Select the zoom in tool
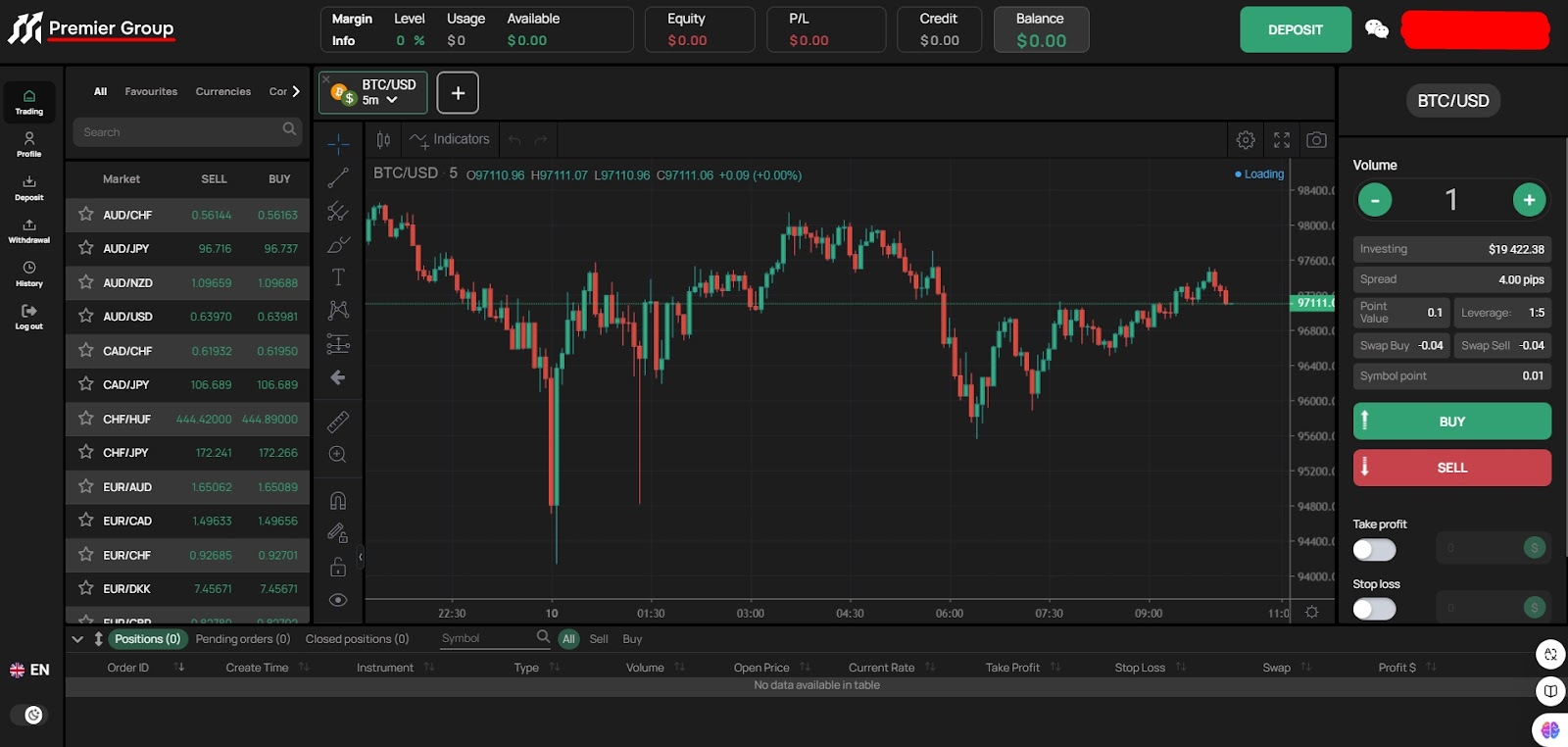Image resolution: width=1568 pixels, height=747 pixels. click(x=338, y=455)
